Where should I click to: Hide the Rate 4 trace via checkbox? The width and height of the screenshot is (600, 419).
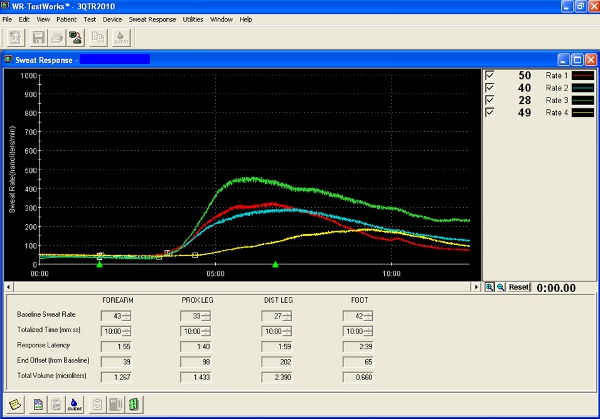pos(489,112)
